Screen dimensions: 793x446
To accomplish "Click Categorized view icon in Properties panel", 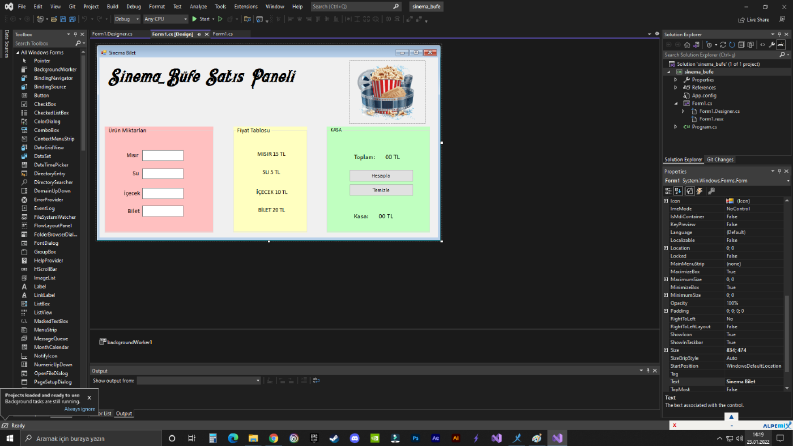I will pos(668,191).
